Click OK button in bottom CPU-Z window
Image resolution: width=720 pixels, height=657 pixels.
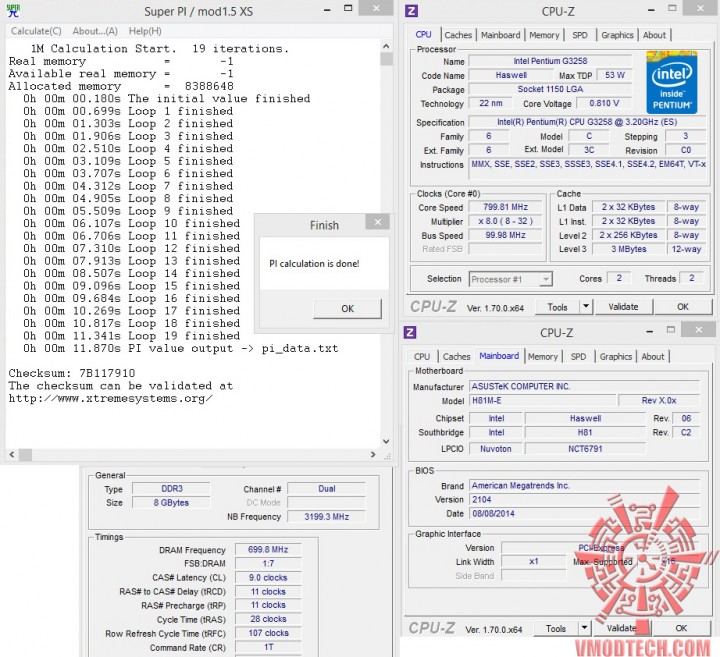coord(681,629)
